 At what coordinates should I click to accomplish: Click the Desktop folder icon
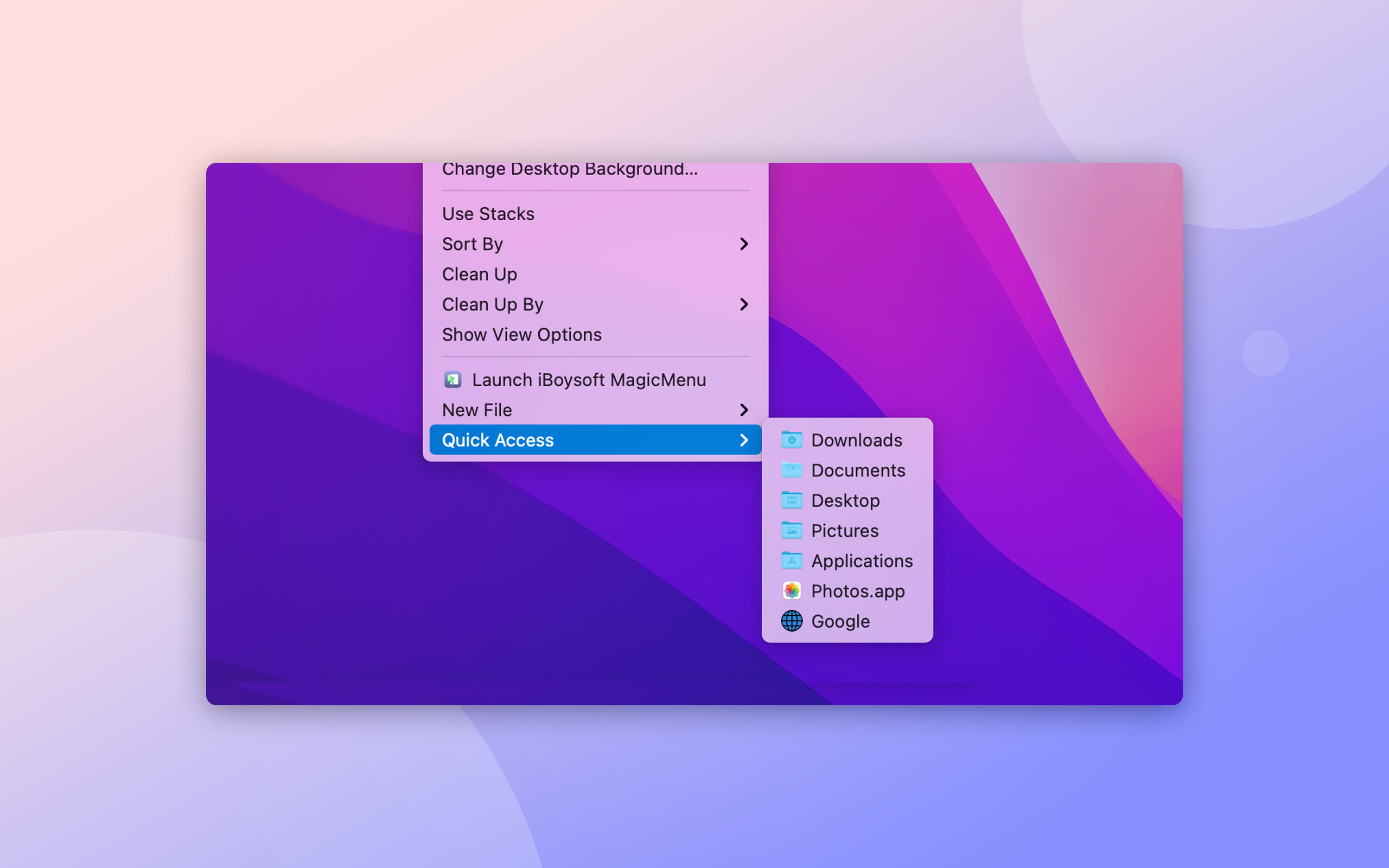pyautogui.click(x=792, y=500)
